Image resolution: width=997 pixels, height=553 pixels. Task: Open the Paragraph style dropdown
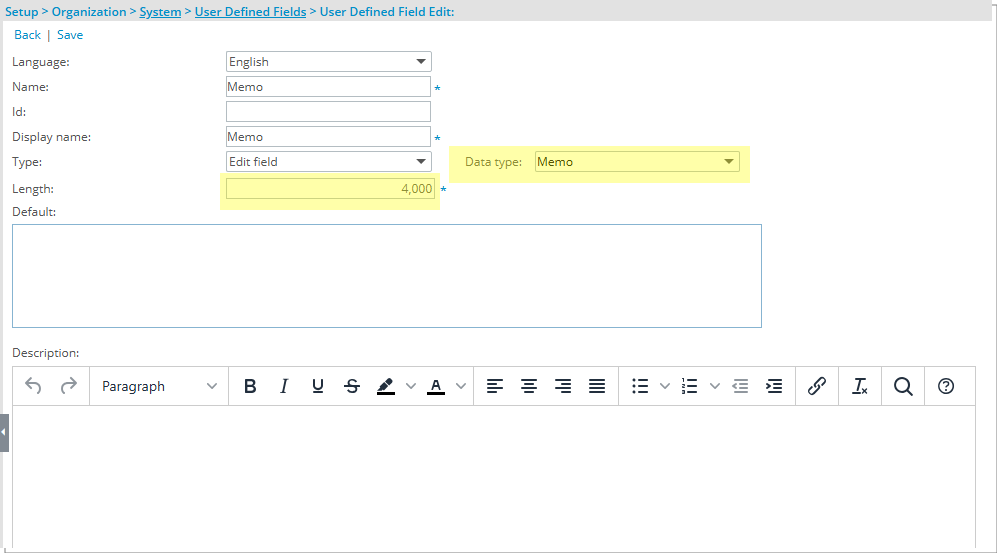coord(159,386)
